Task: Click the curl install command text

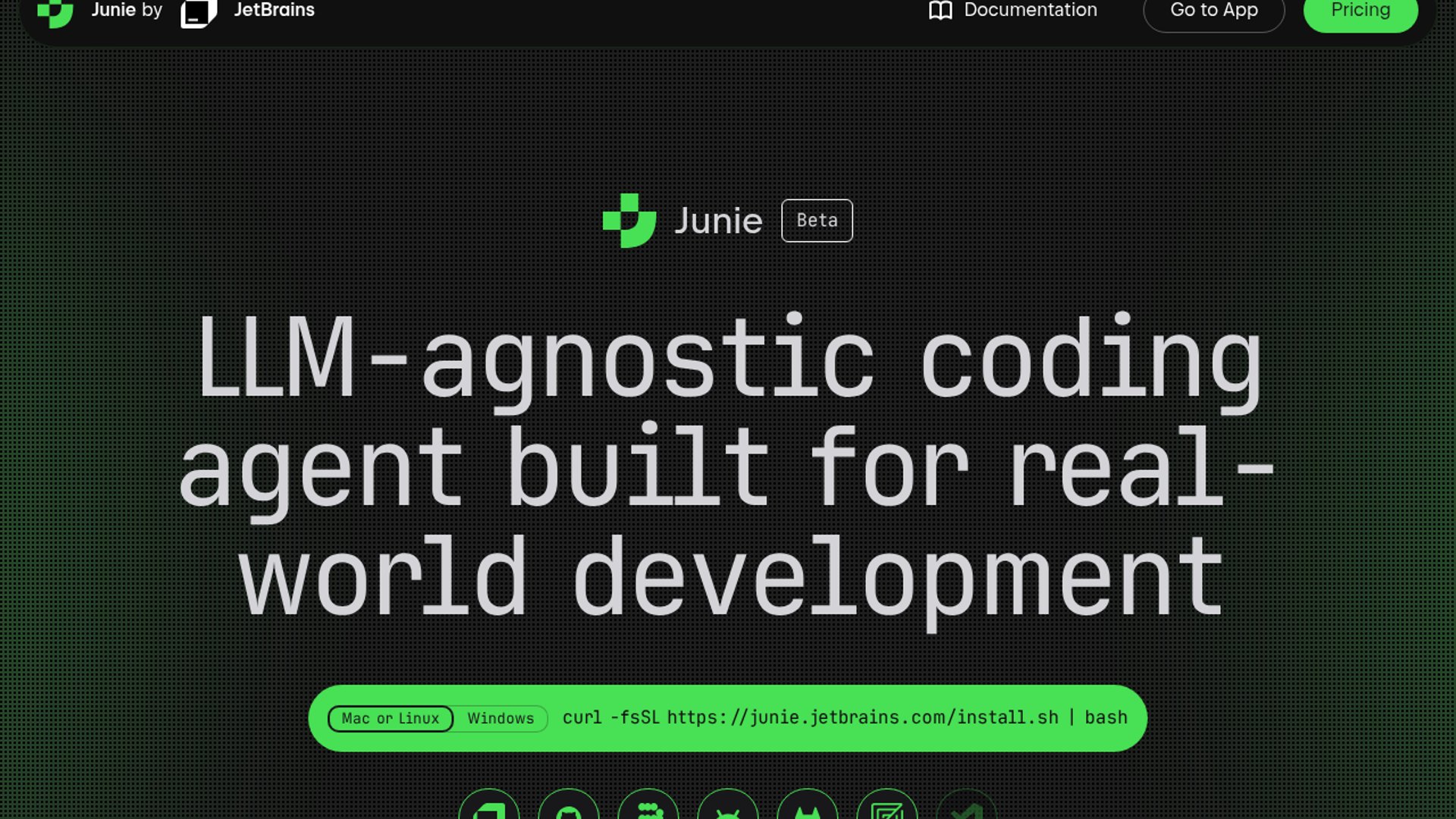Action: [x=845, y=717]
